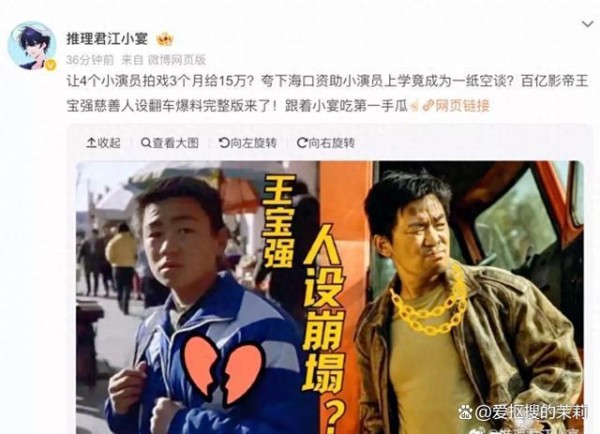Viewport: 600px width, 434px height.
Task: Expand the post options chevron at top right
Action: click(587, 24)
